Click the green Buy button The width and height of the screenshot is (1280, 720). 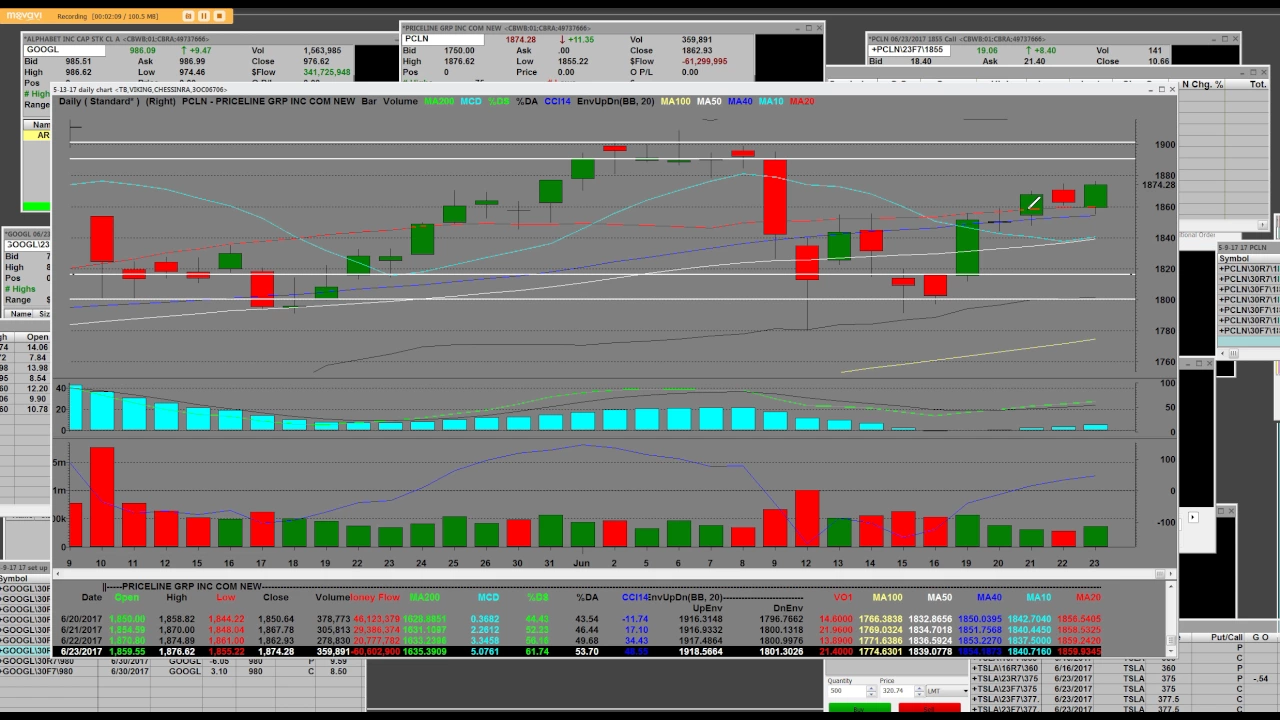point(859,708)
